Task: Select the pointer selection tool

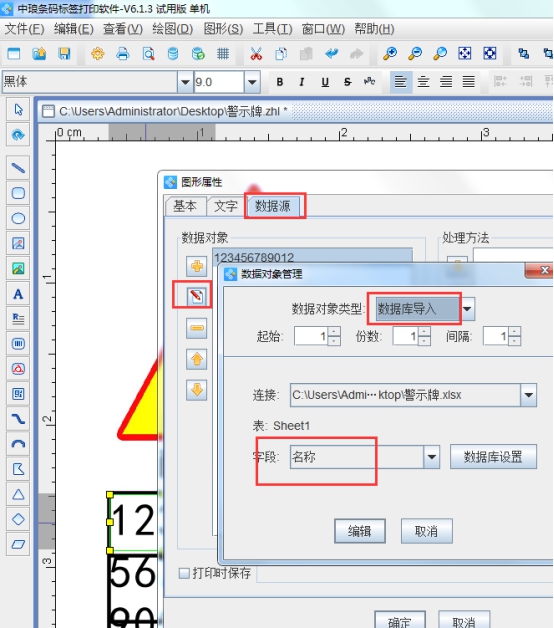Action: click(x=18, y=109)
